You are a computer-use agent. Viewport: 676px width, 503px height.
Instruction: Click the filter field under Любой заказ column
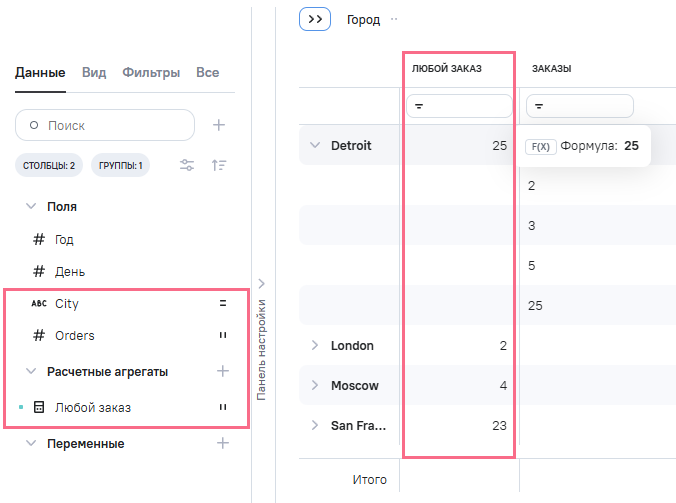[x=458, y=105]
